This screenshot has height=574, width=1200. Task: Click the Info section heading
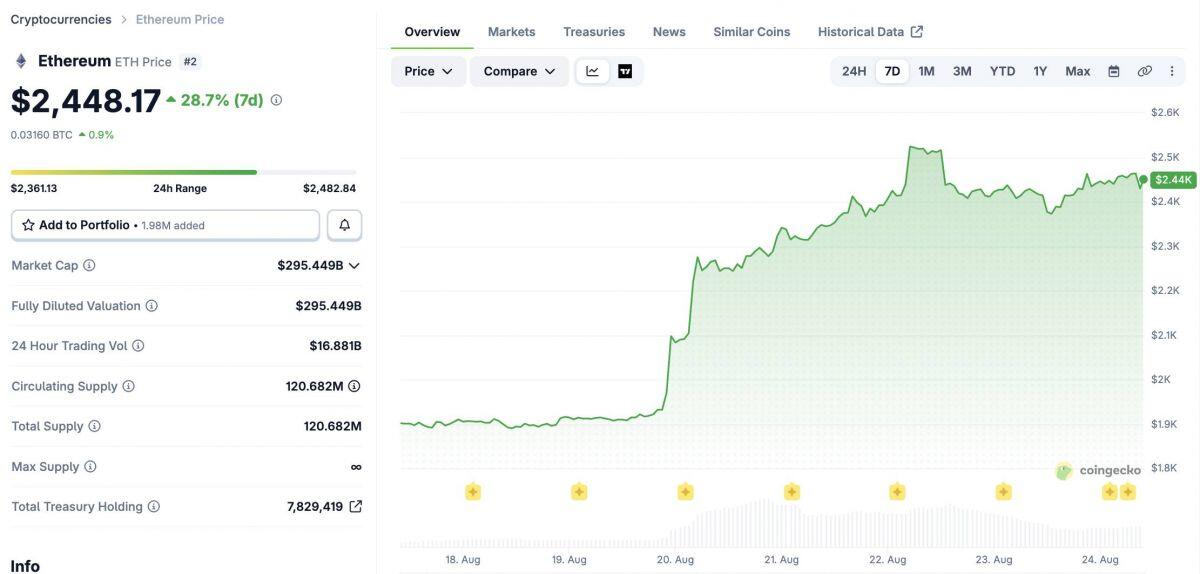point(25,566)
